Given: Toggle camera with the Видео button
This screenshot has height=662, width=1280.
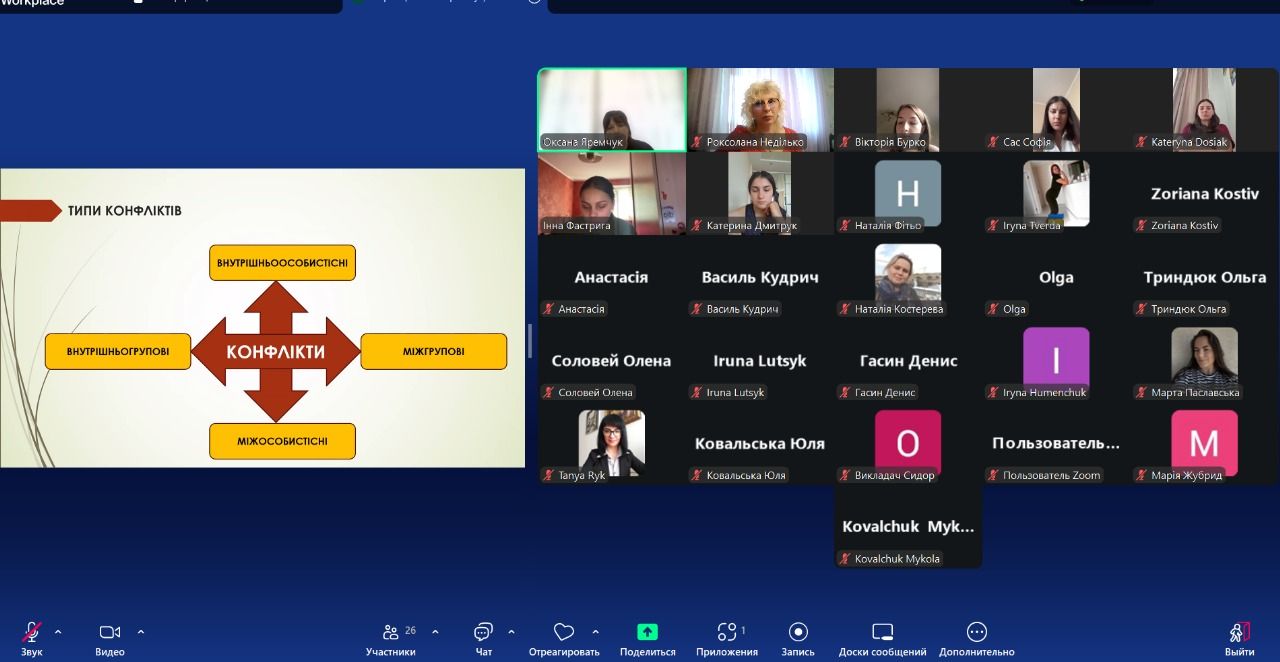Looking at the screenshot, I should tap(110, 633).
